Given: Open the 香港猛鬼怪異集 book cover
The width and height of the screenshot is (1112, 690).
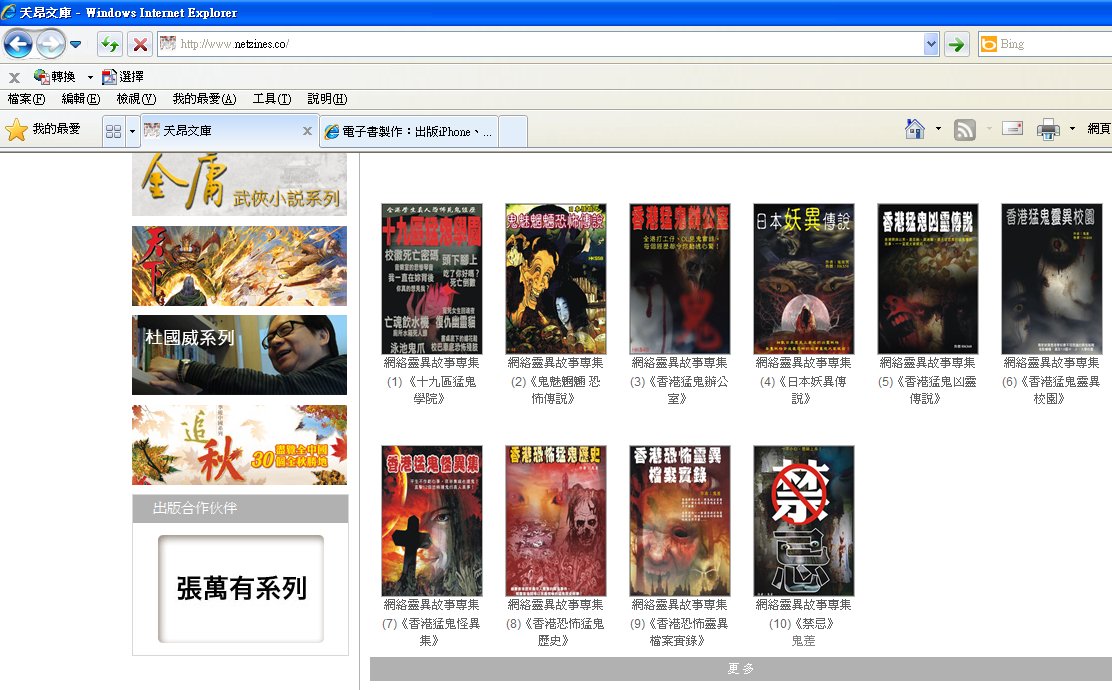Looking at the screenshot, I should pyautogui.click(x=432, y=521).
